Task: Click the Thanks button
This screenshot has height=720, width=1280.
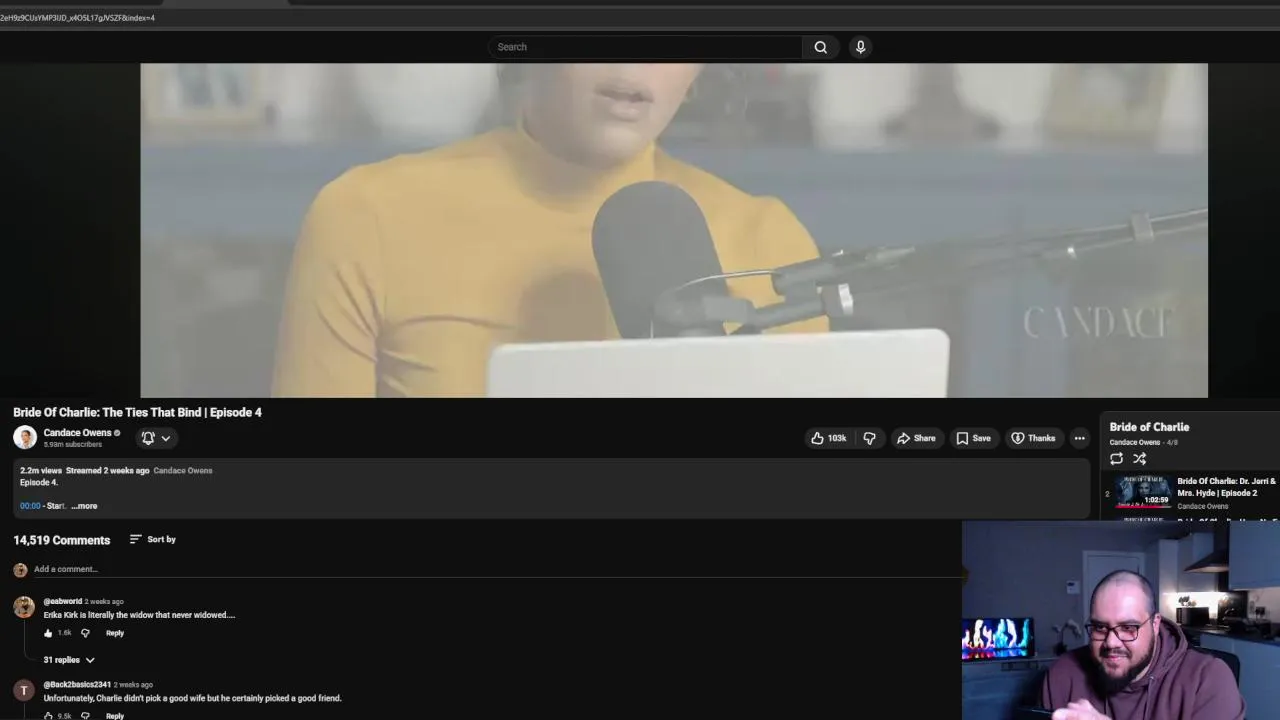Action: coord(1033,438)
